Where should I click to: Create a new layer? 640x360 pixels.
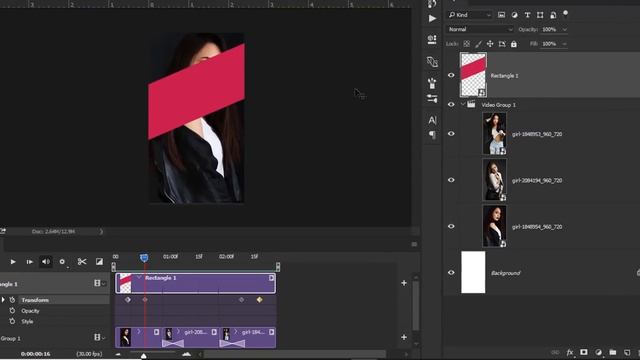pyautogui.click(x=627, y=352)
